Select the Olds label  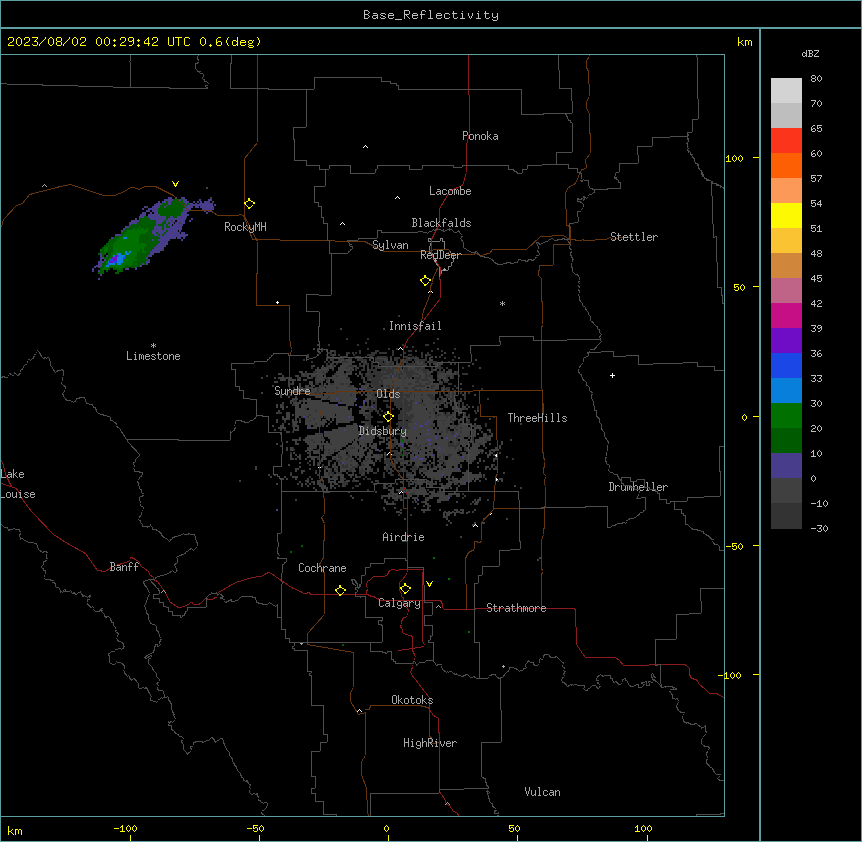pyautogui.click(x=388, y=394)
